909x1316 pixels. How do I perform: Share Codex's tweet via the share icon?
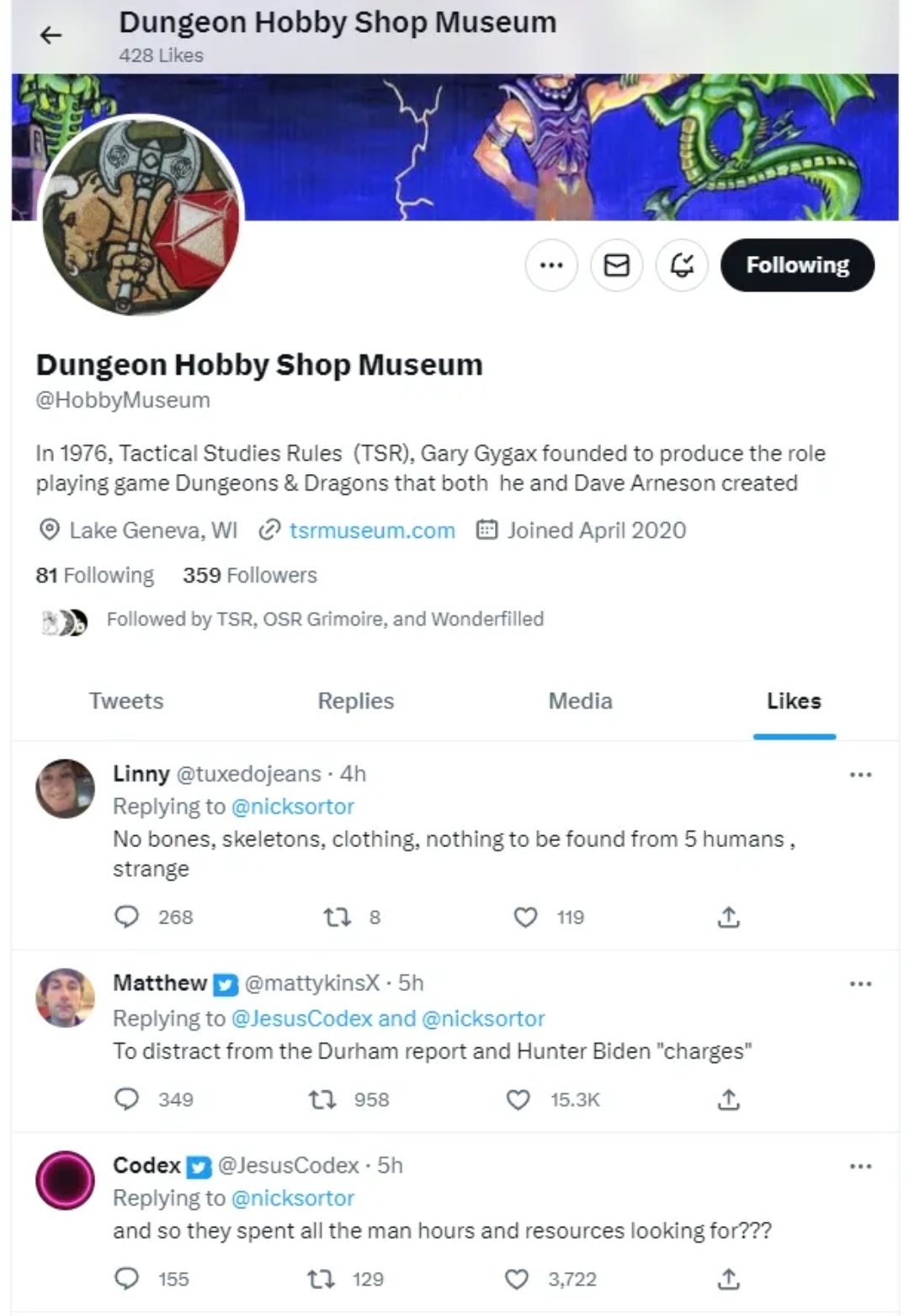coord(729,1280)
